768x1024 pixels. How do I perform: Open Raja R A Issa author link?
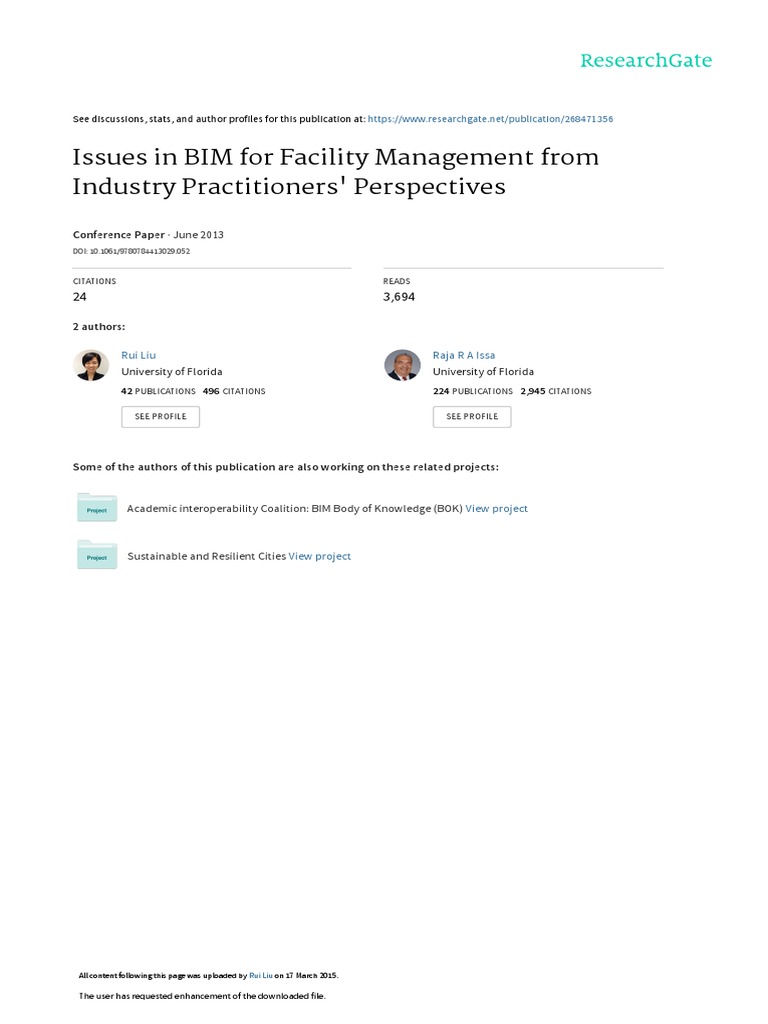(463, 355)
